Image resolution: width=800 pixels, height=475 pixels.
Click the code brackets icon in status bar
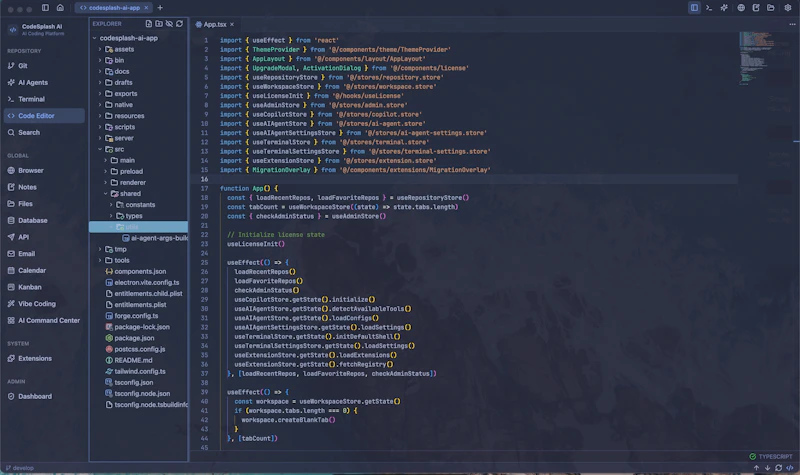point(790,468)
